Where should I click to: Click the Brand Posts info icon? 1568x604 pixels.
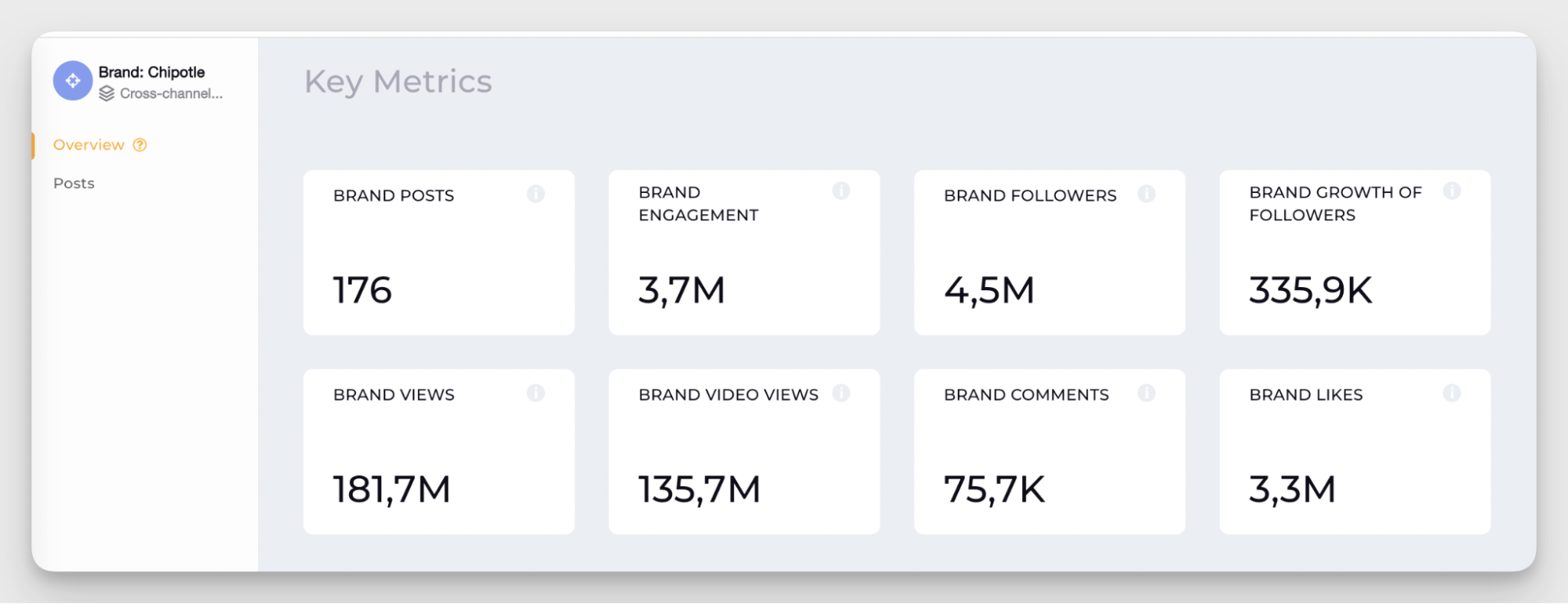536,194
